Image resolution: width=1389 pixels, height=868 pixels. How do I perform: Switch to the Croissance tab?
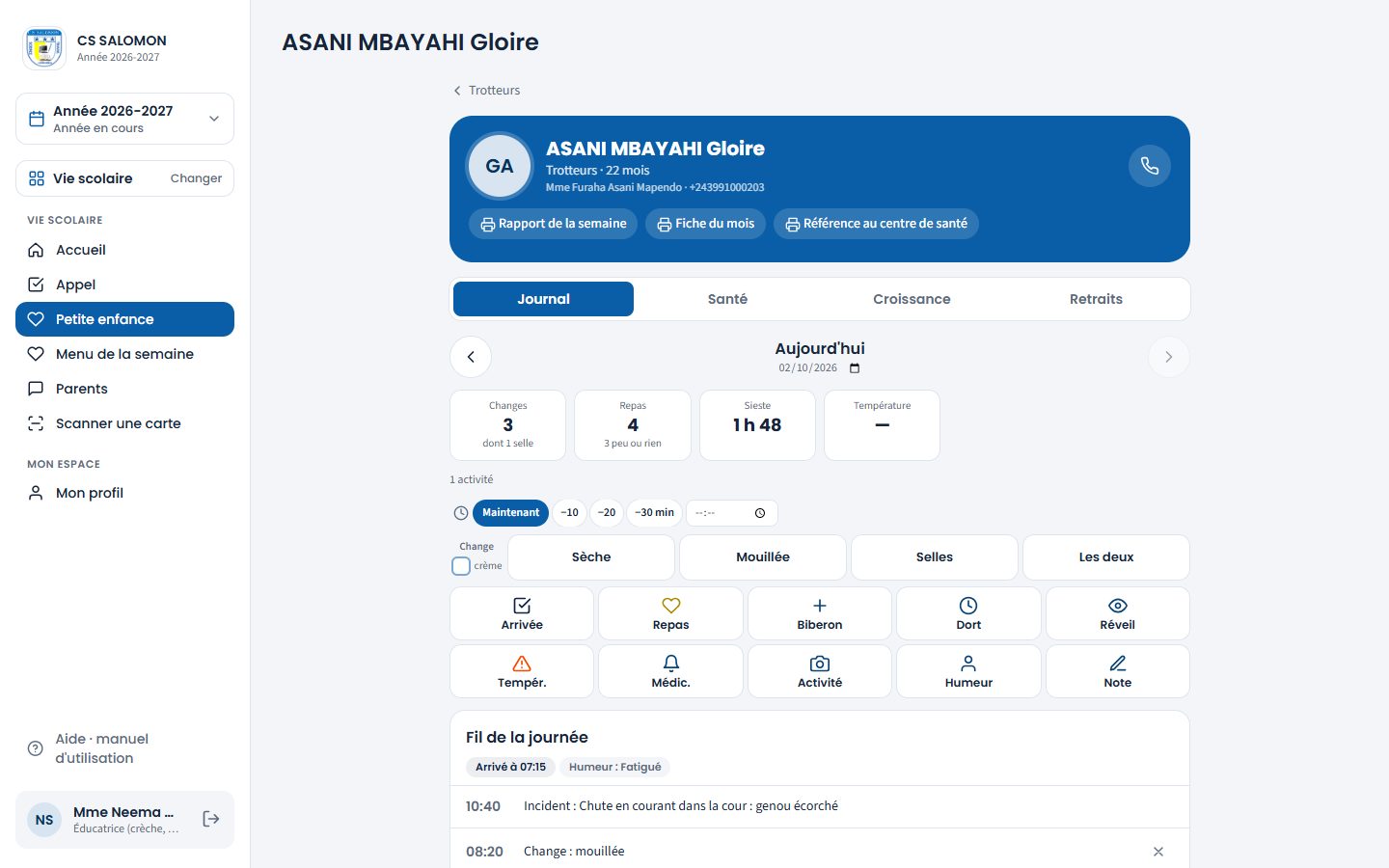tap(912, 299)
